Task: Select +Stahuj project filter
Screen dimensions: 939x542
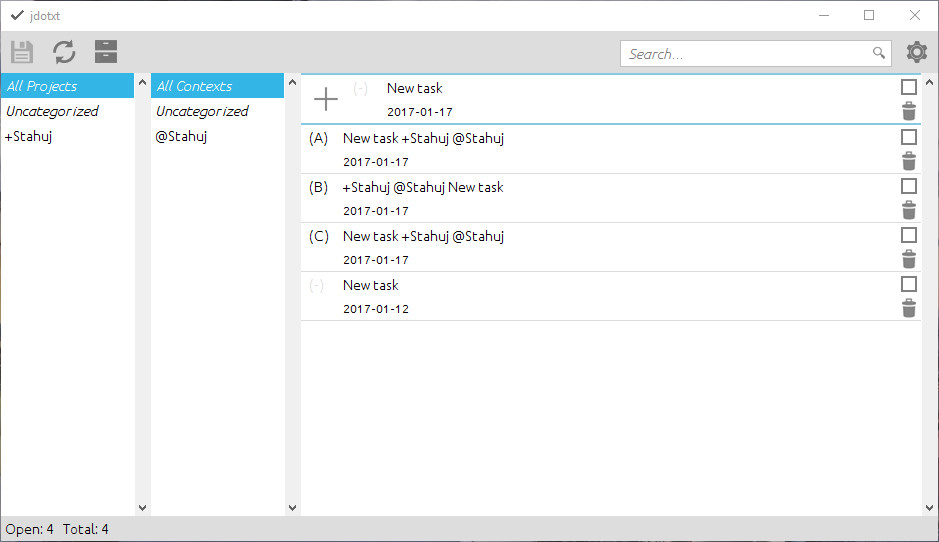Action: tap(67, 137)
